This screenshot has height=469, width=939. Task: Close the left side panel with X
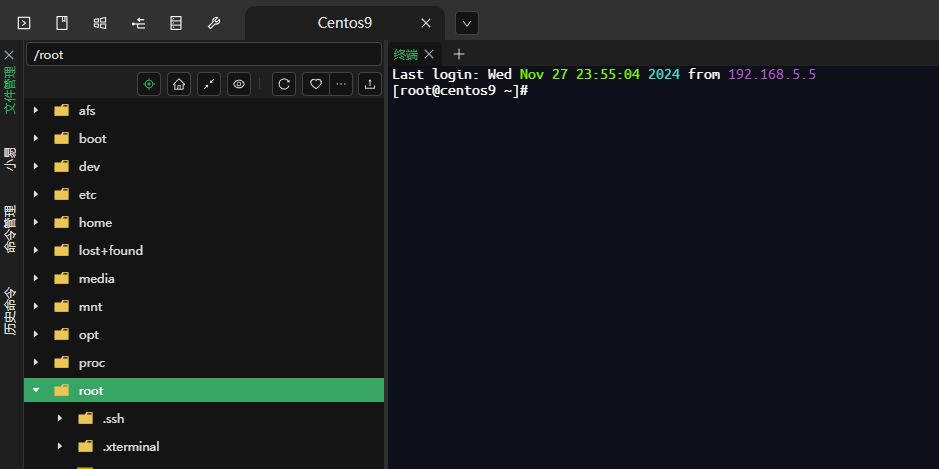tap(9, 54)
